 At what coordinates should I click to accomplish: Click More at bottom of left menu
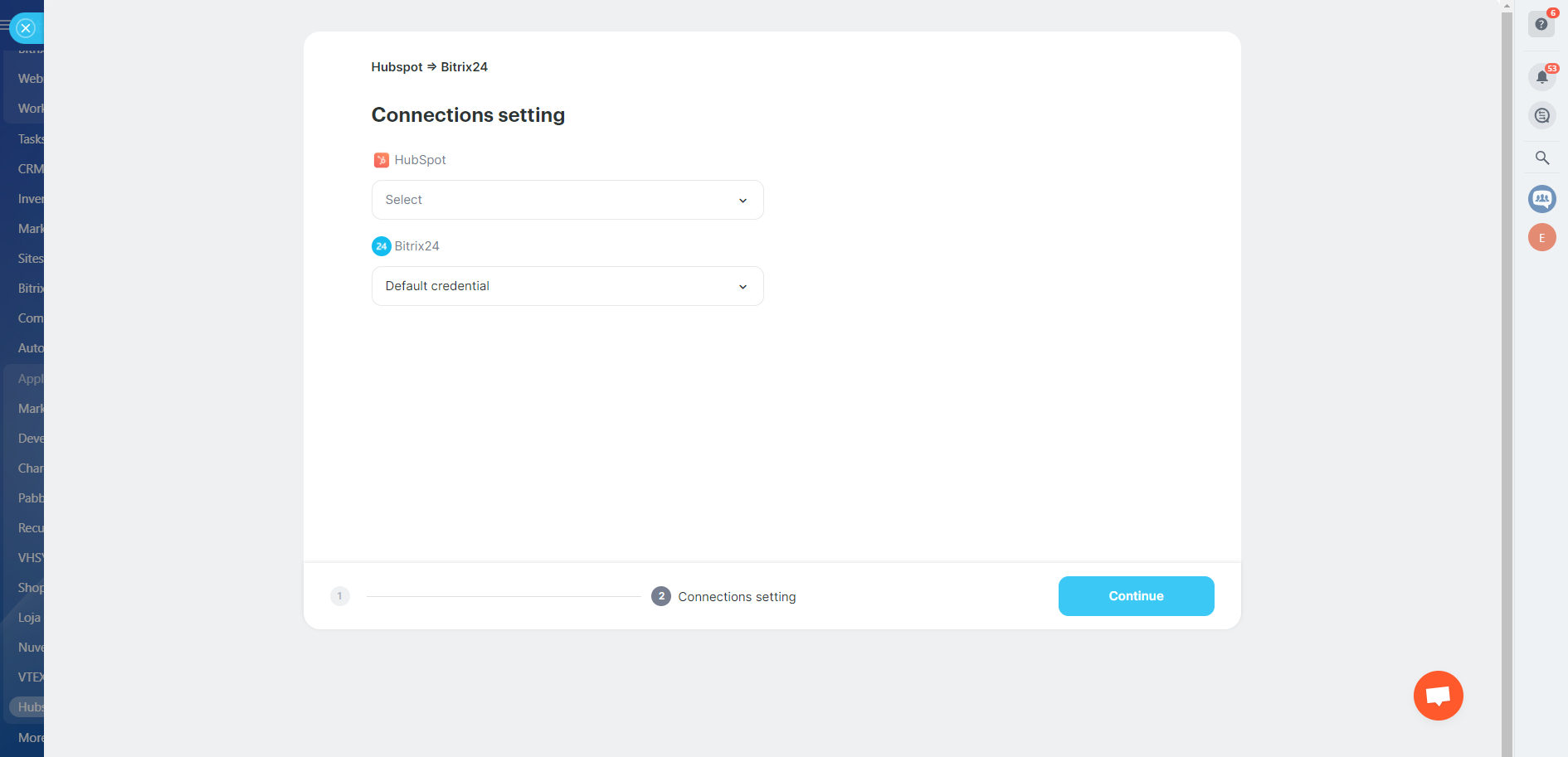pos(31,738)
